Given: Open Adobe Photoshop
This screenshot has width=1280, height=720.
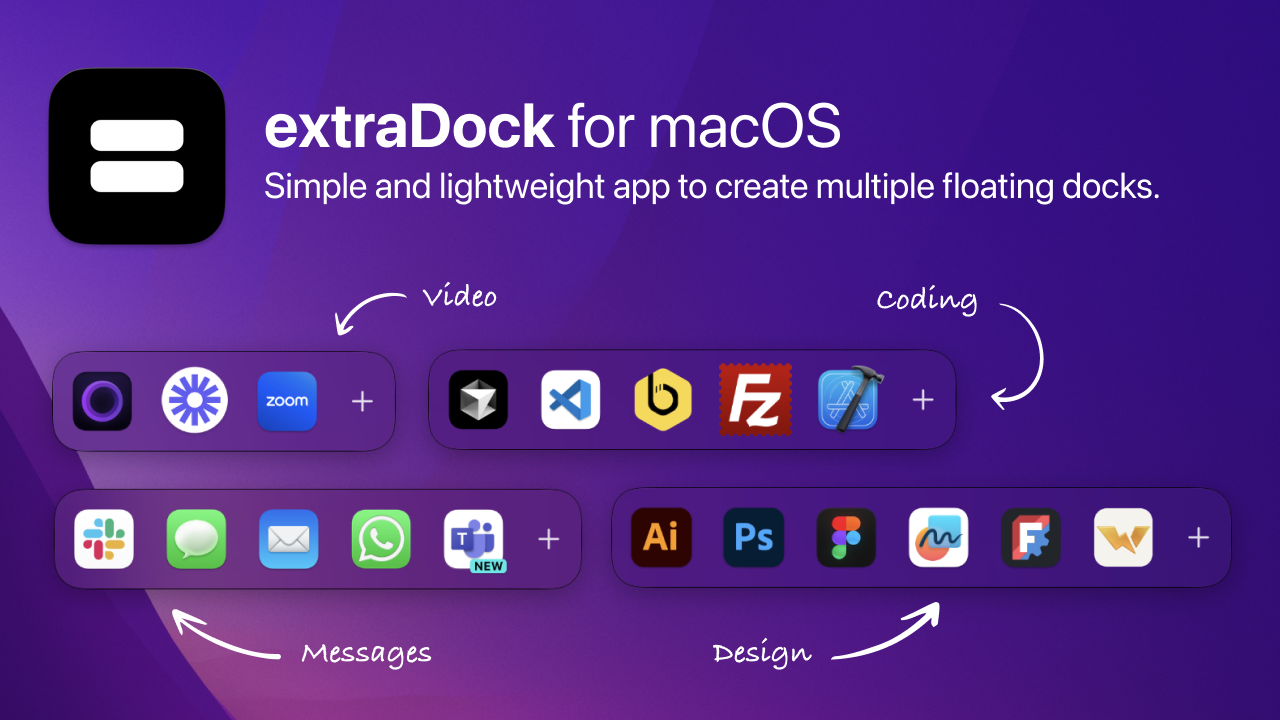Looking at the screenshot, I should 753,538.
